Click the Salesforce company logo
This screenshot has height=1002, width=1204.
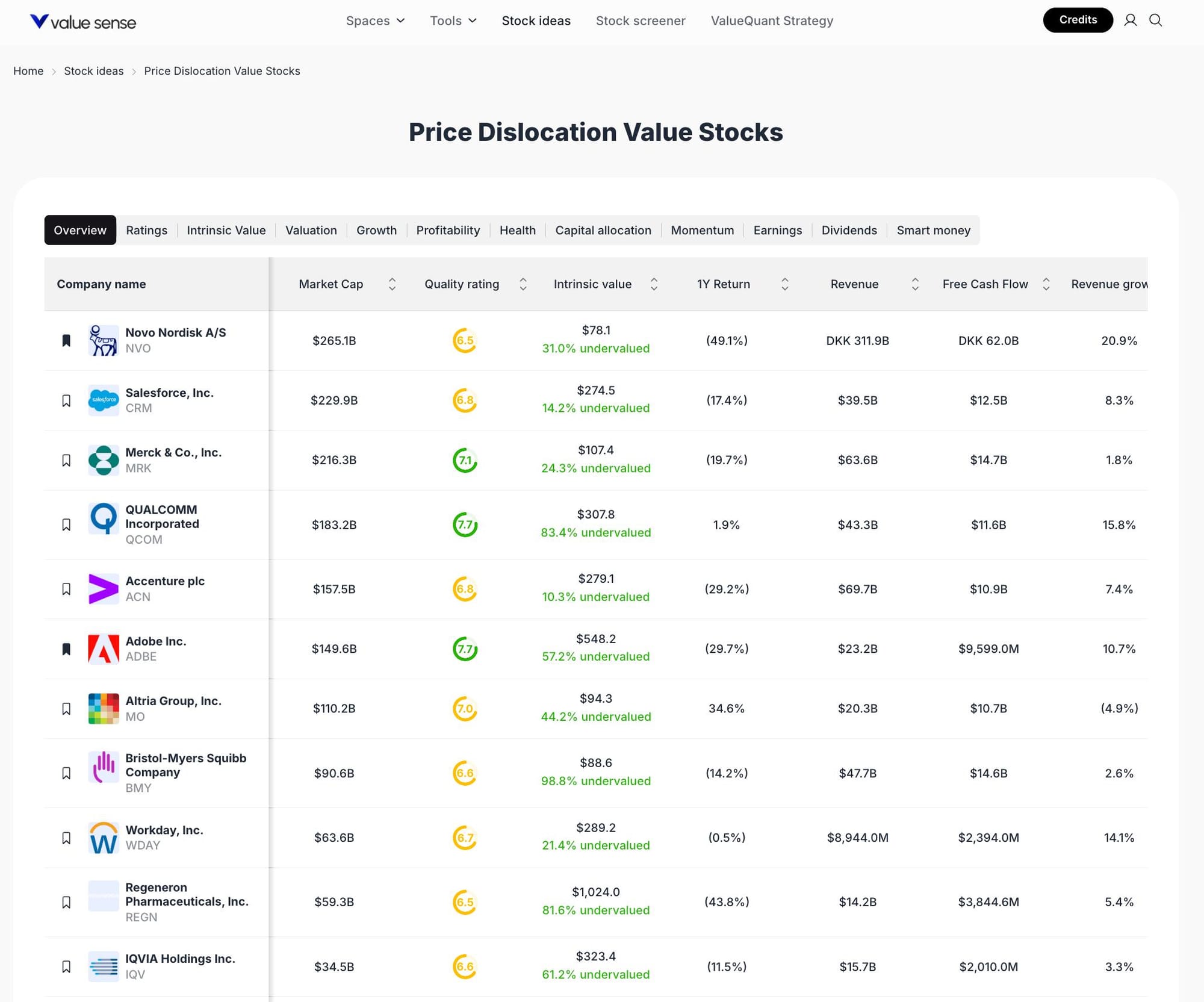104,400
